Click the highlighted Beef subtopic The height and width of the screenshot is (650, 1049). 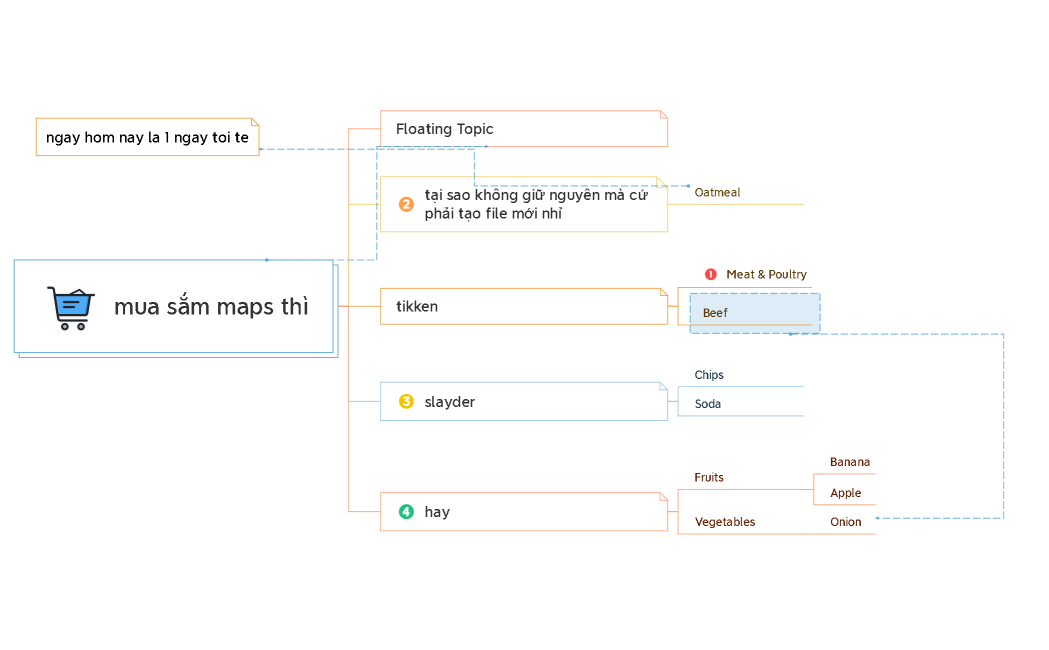[715, 313]
